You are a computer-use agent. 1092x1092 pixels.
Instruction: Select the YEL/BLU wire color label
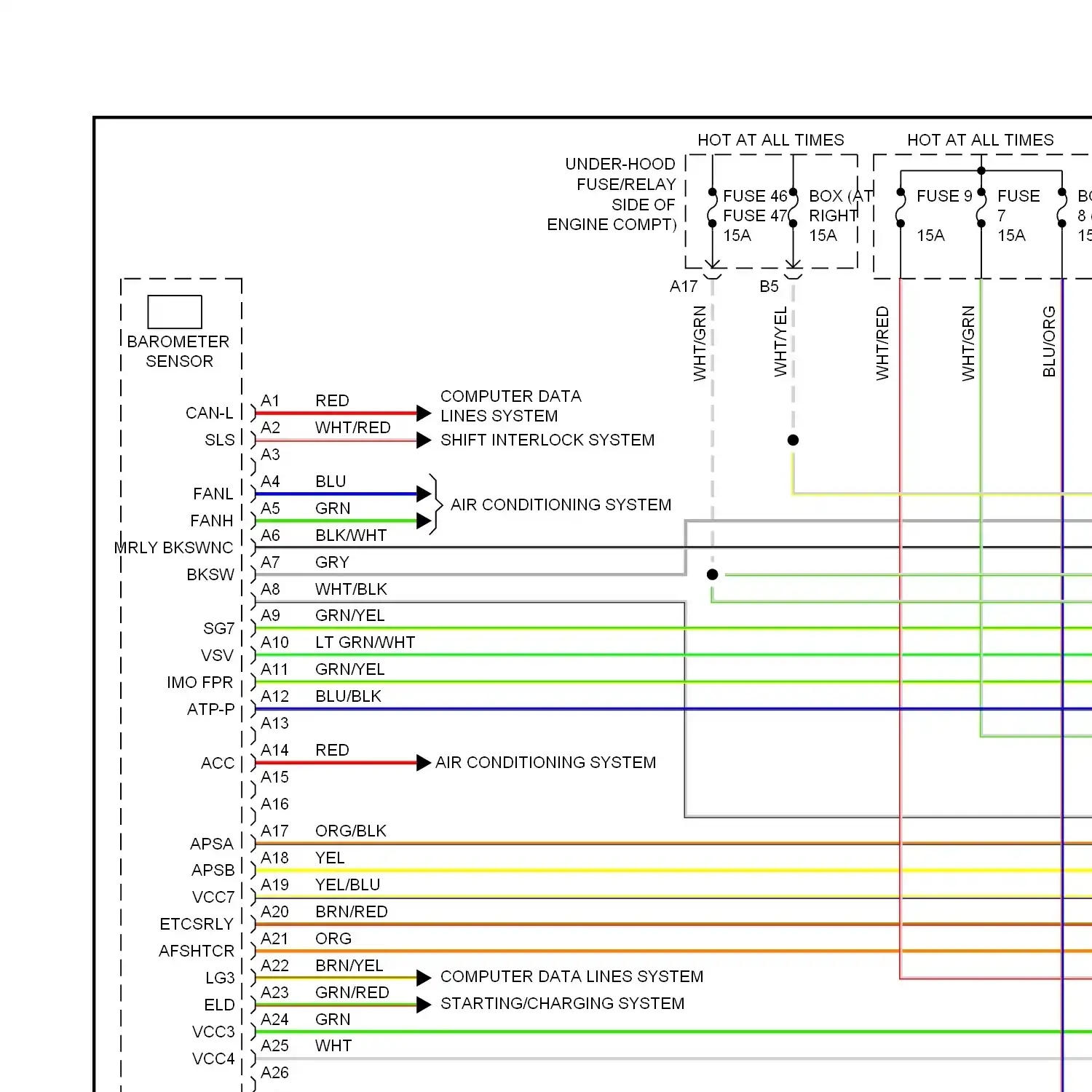[x=347, y=885]
